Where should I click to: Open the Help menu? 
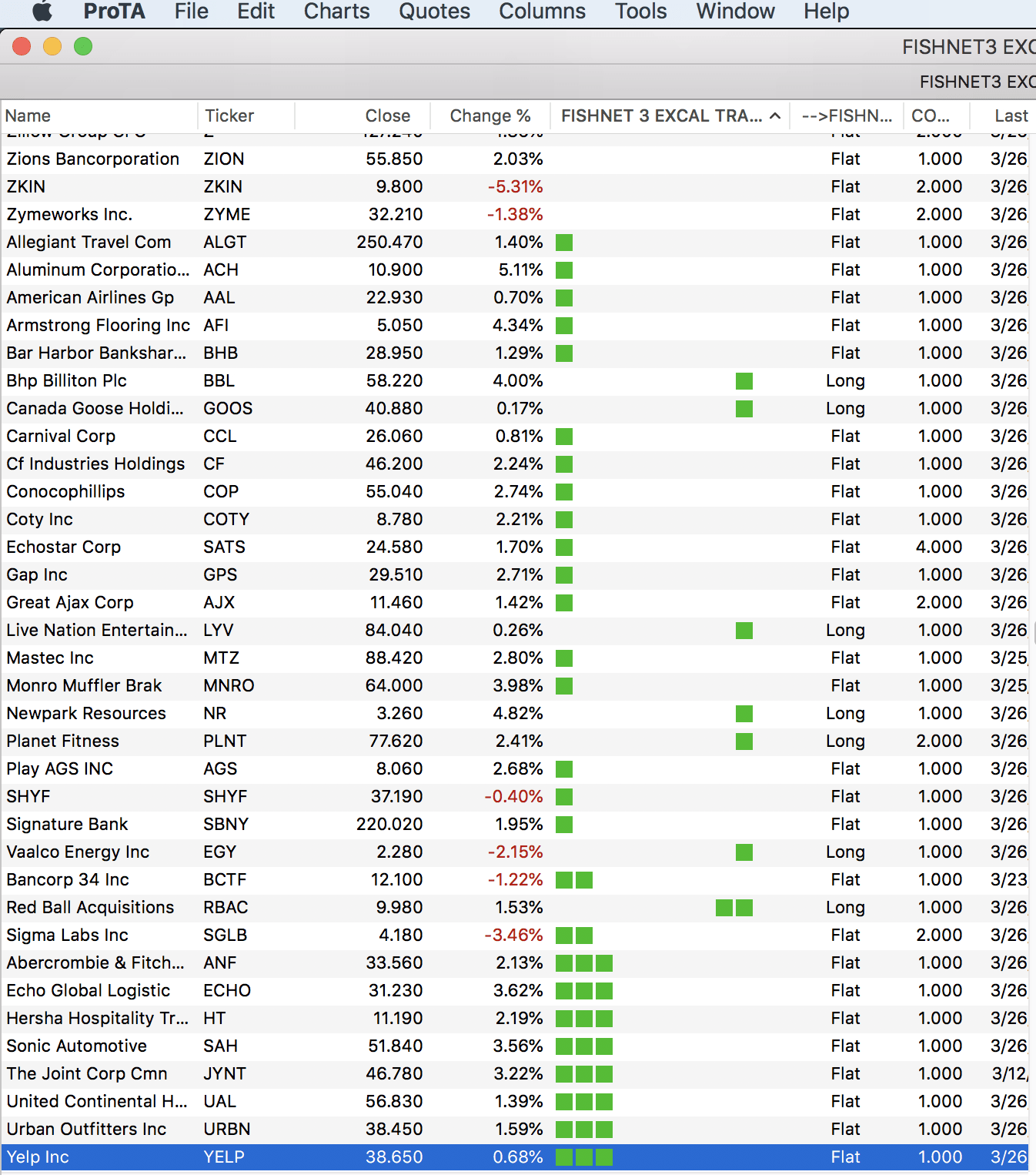(827, 12)
